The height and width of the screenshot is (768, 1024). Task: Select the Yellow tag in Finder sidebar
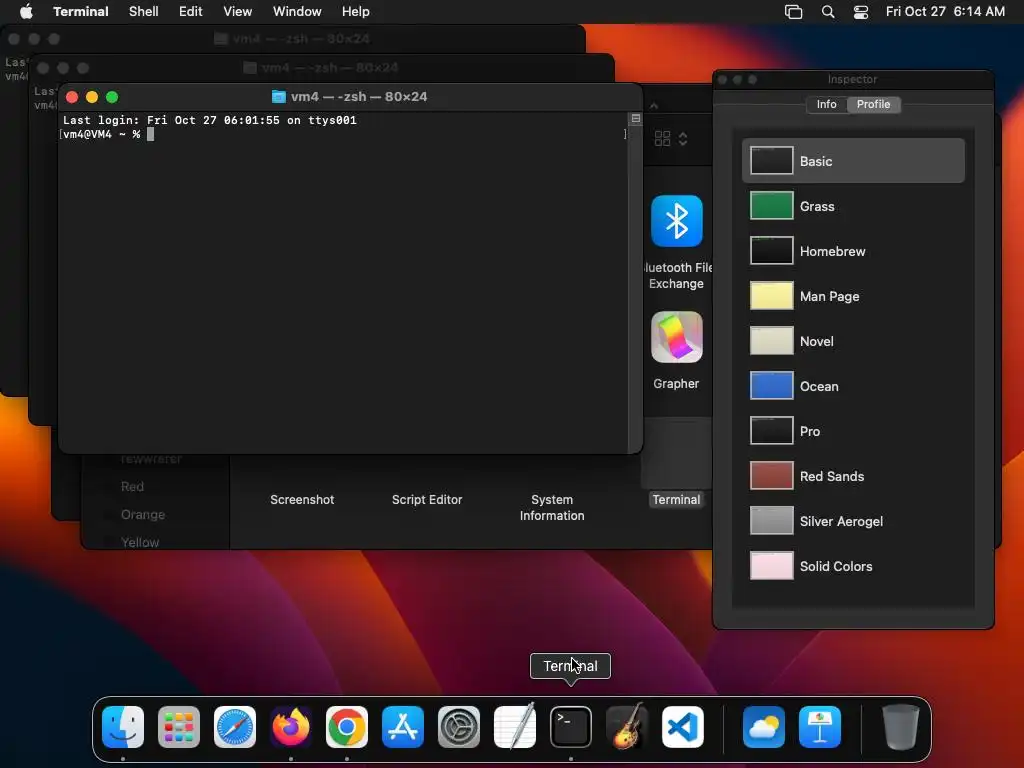140,542
